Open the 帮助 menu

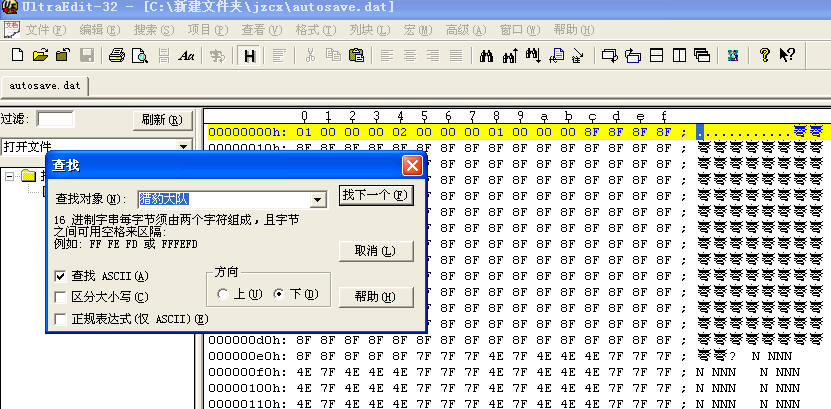[574, 30]
